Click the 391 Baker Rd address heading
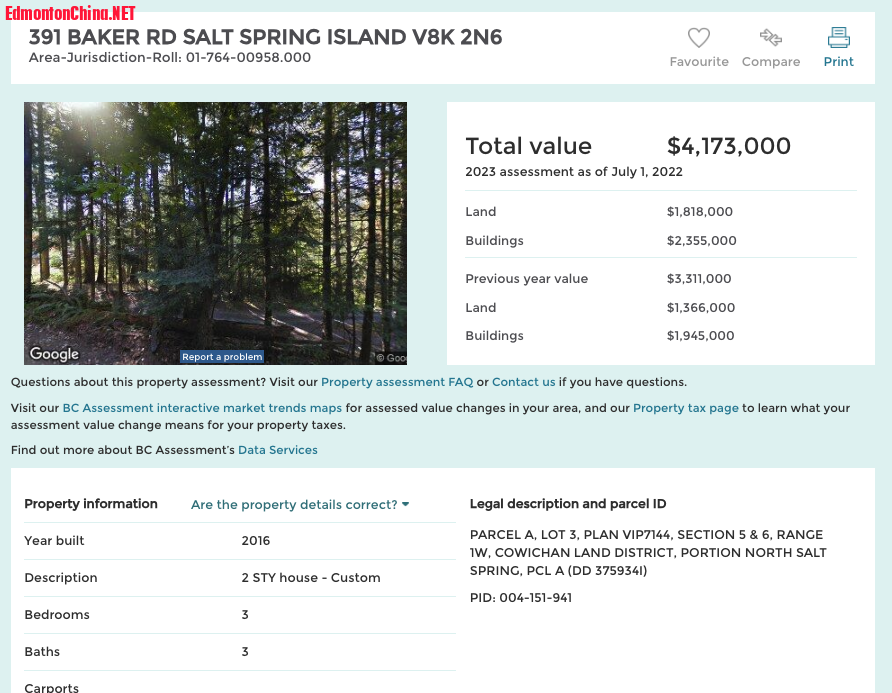The image size is (892, 693). point(265,38)
